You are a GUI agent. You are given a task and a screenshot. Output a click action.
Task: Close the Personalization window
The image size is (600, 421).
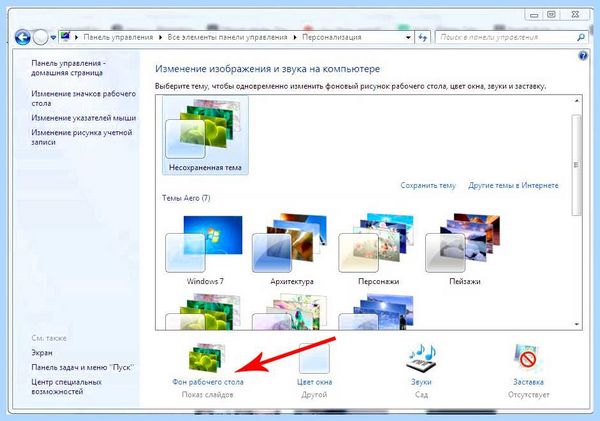[x=575, y=15]
